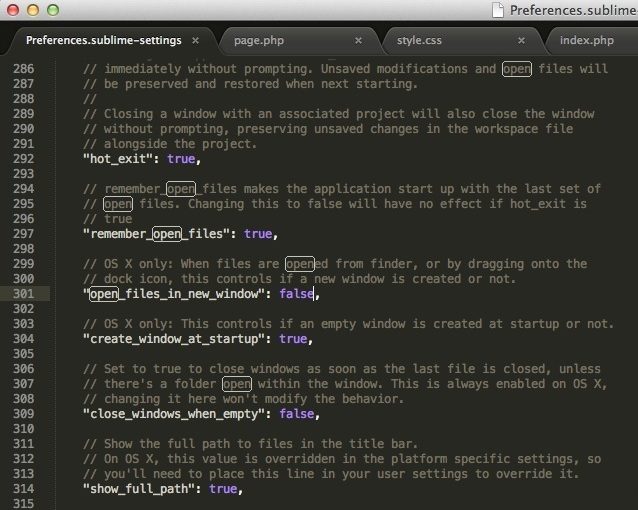The width and height of the screenshot is (638, 510).
Task: Click highlighted "open" on line 307
Action: click(x=237, y=384)
